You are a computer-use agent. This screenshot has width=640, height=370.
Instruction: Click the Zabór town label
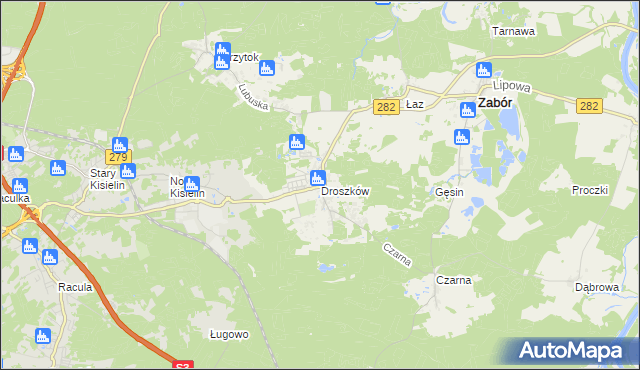495,103
